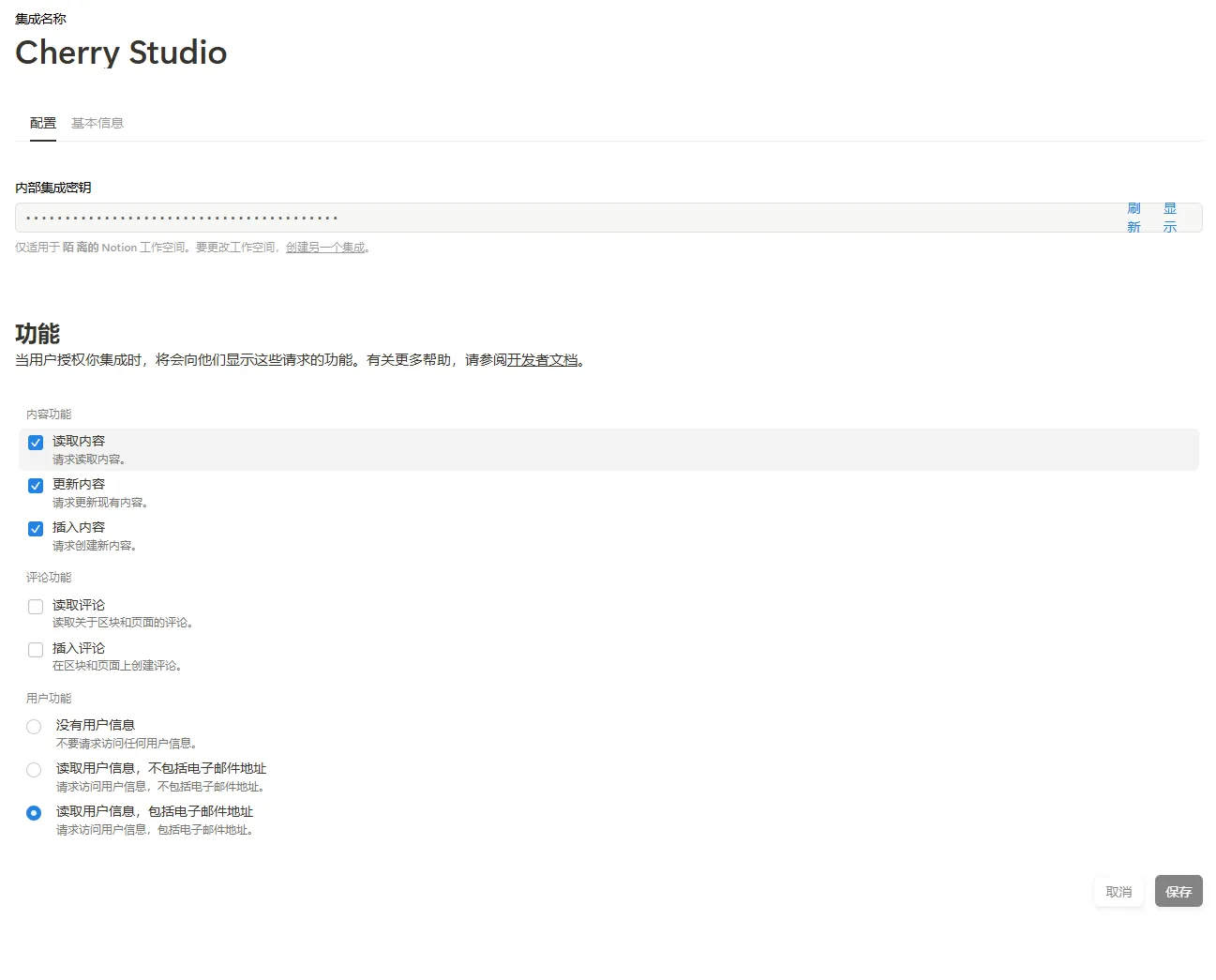Click the 读取关于区块和页面的评论。 description

coord(123,623)
